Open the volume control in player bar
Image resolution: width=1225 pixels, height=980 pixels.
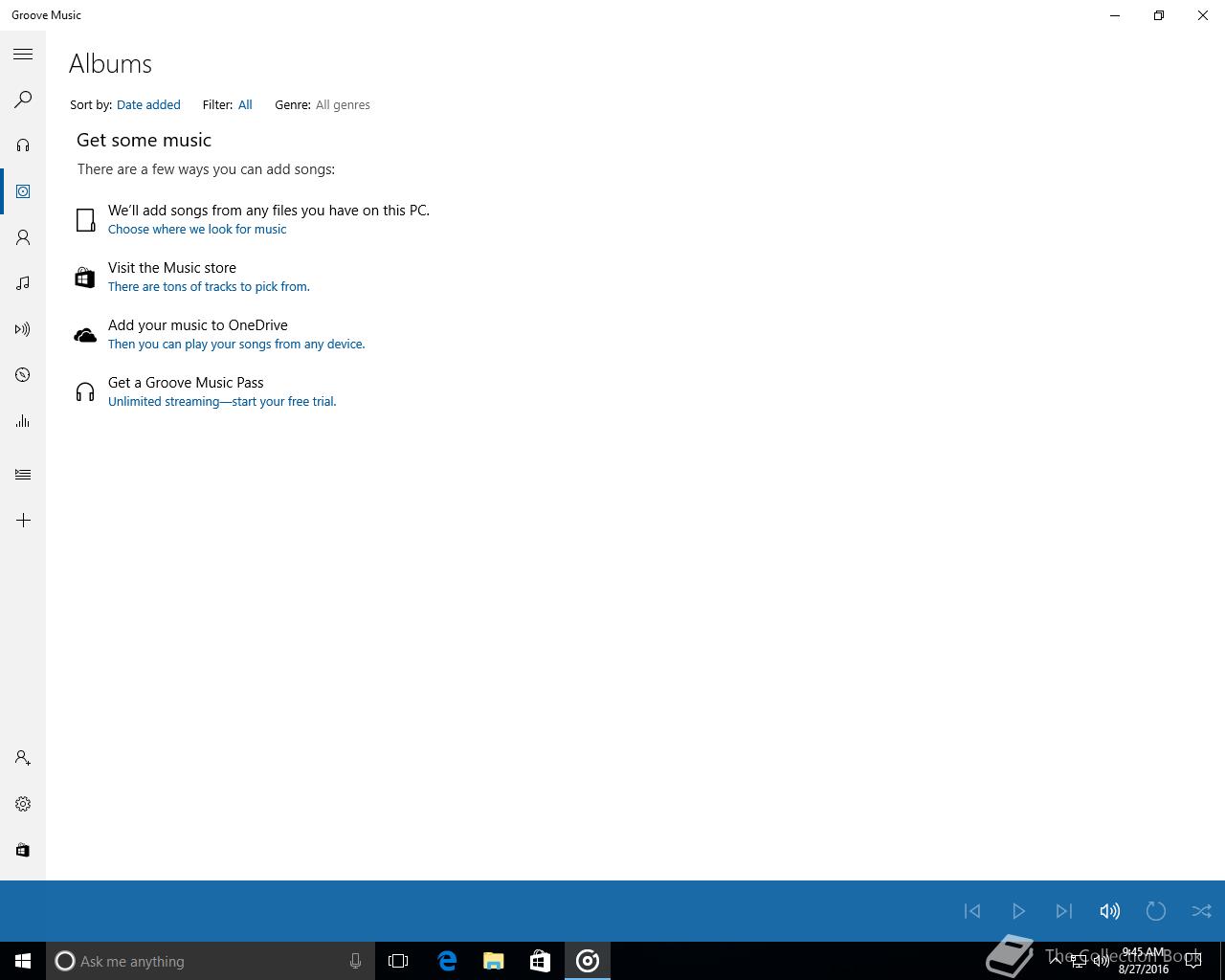tap(1110, 911)
